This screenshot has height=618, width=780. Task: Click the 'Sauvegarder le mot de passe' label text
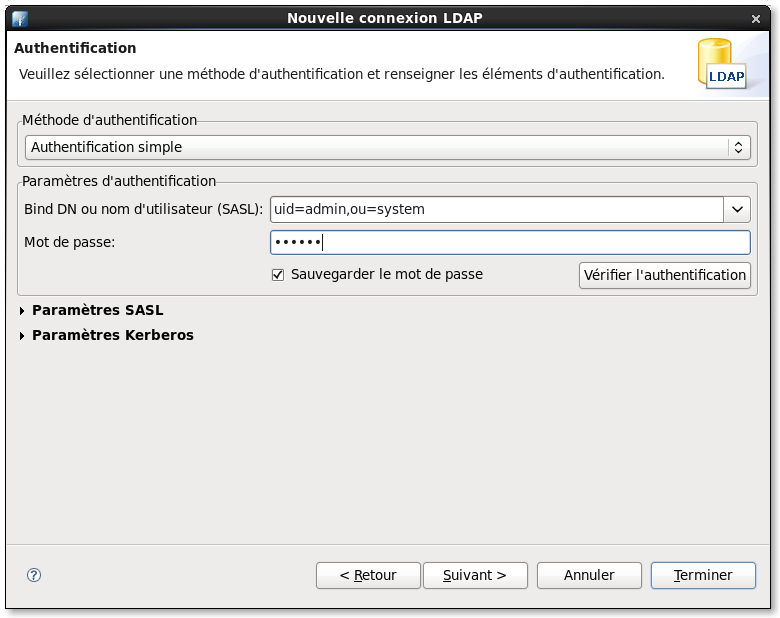click(386, 274)
